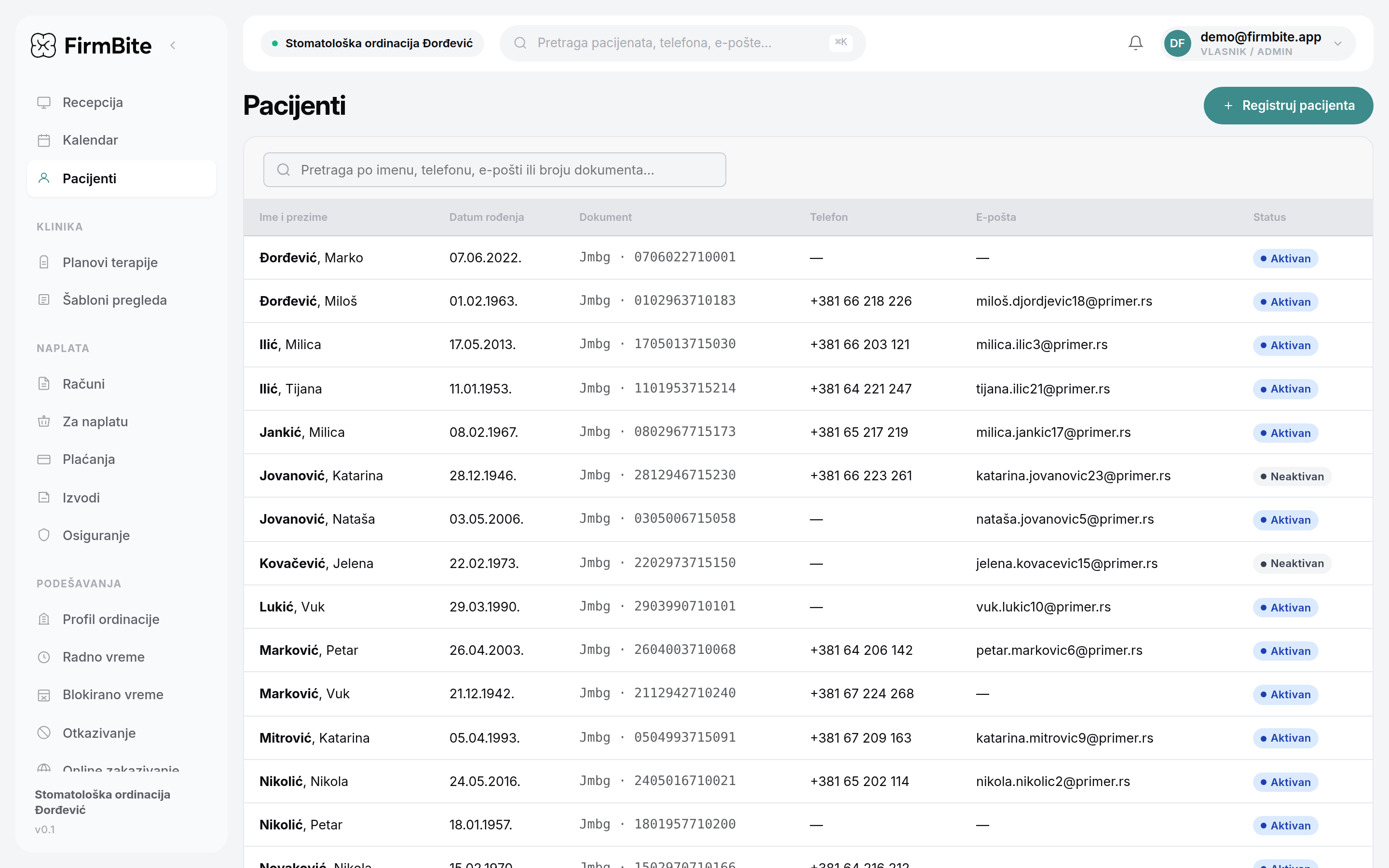Go to Plaćanja
This screenshot has width=1389, height=868.
coord(122,459)
